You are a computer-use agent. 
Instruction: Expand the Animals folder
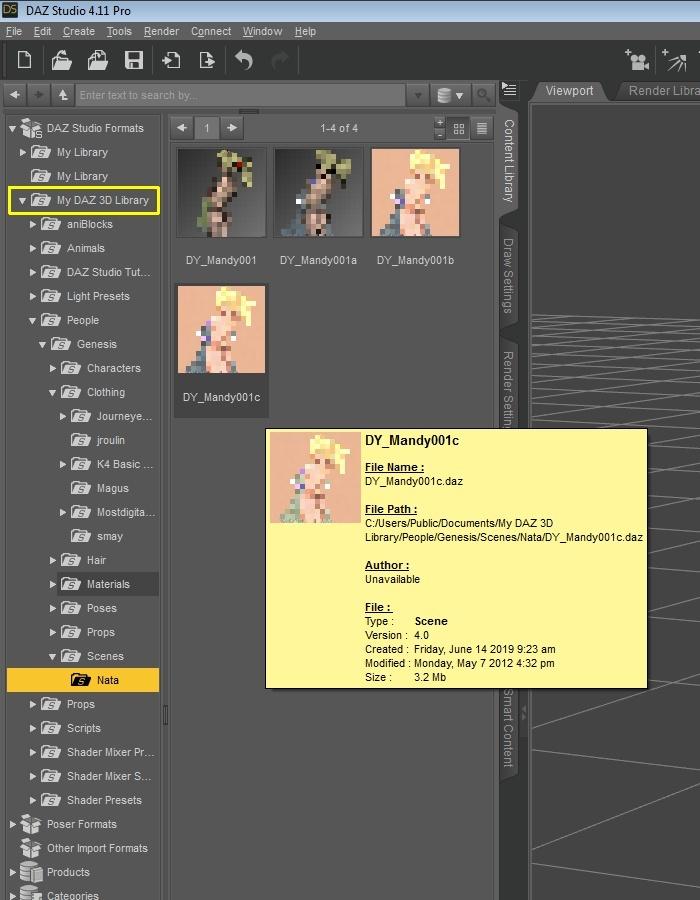click(33, 249)
